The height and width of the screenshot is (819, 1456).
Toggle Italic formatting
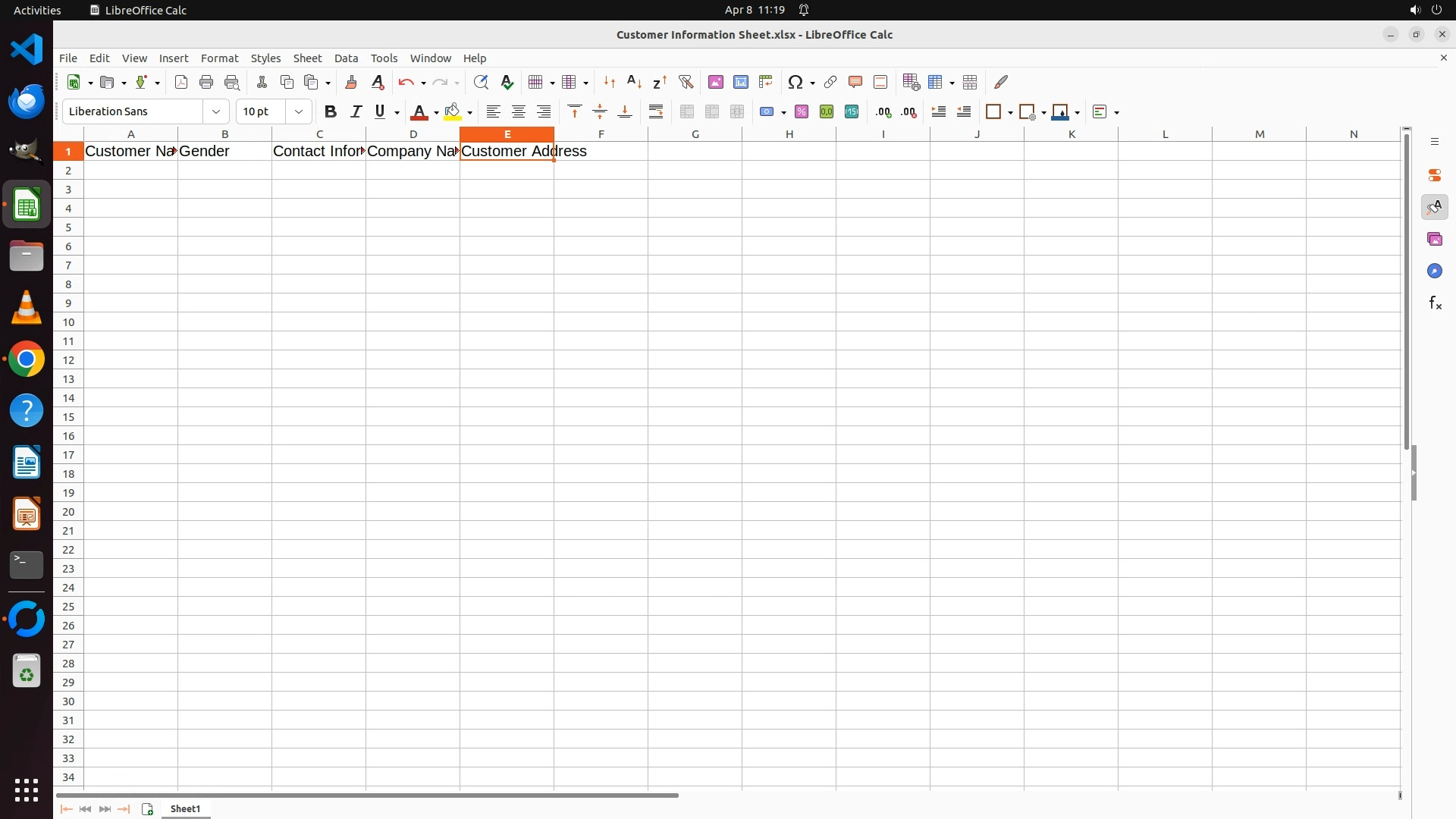click(356, 111)
